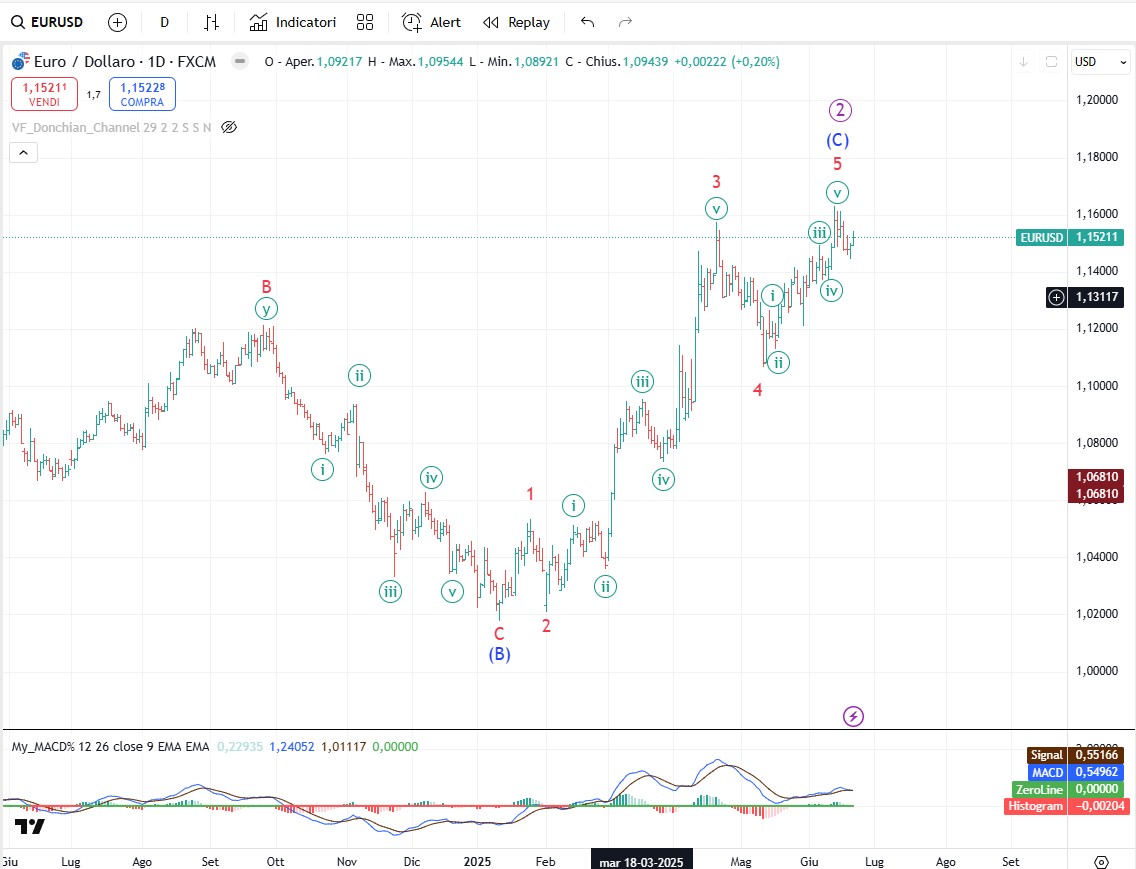Click the spread value 1,7
This screenshot has width=1136, height=869.
[93, 94]
